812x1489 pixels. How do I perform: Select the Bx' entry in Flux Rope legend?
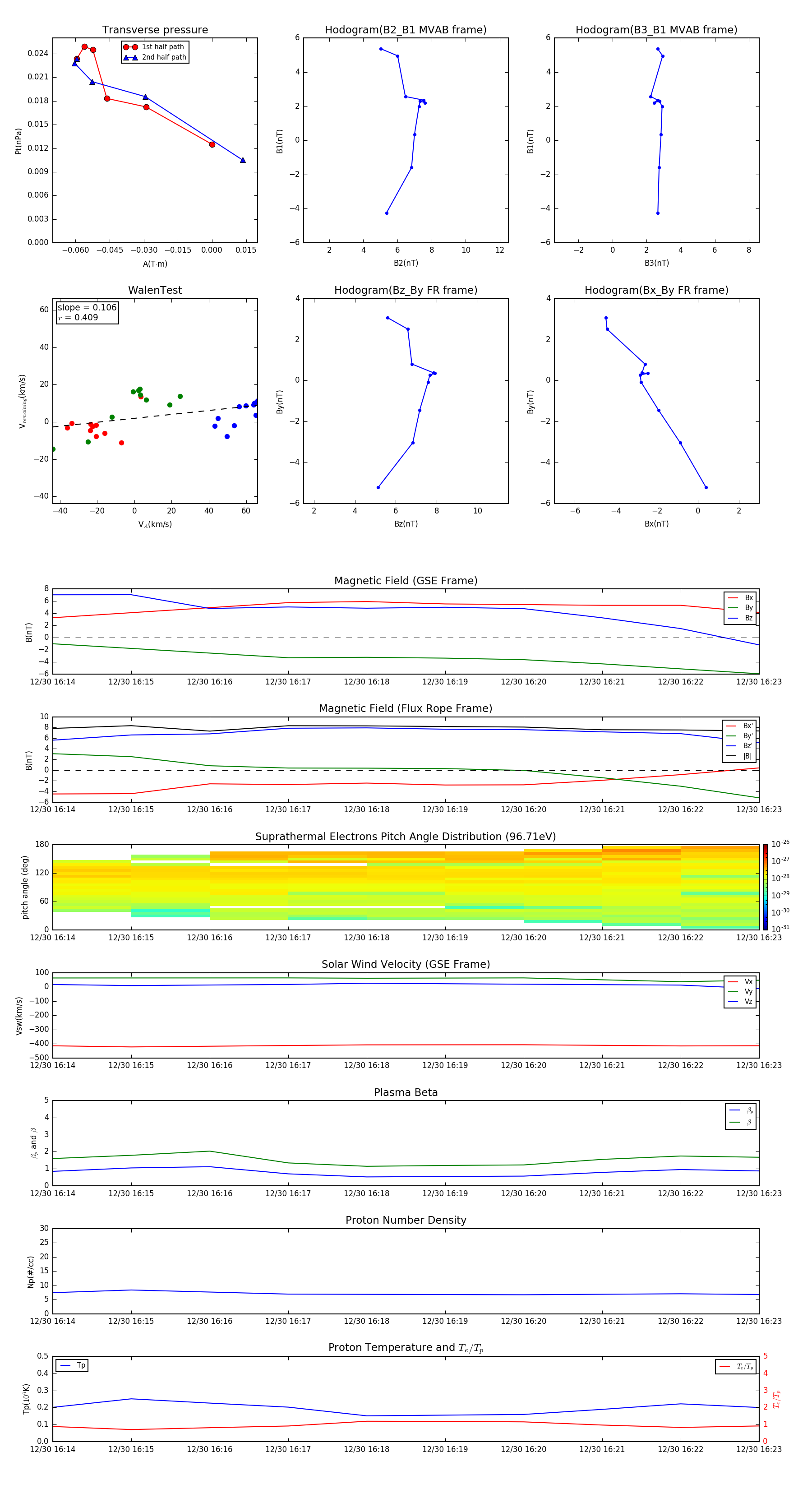click(x=740, y=726)
